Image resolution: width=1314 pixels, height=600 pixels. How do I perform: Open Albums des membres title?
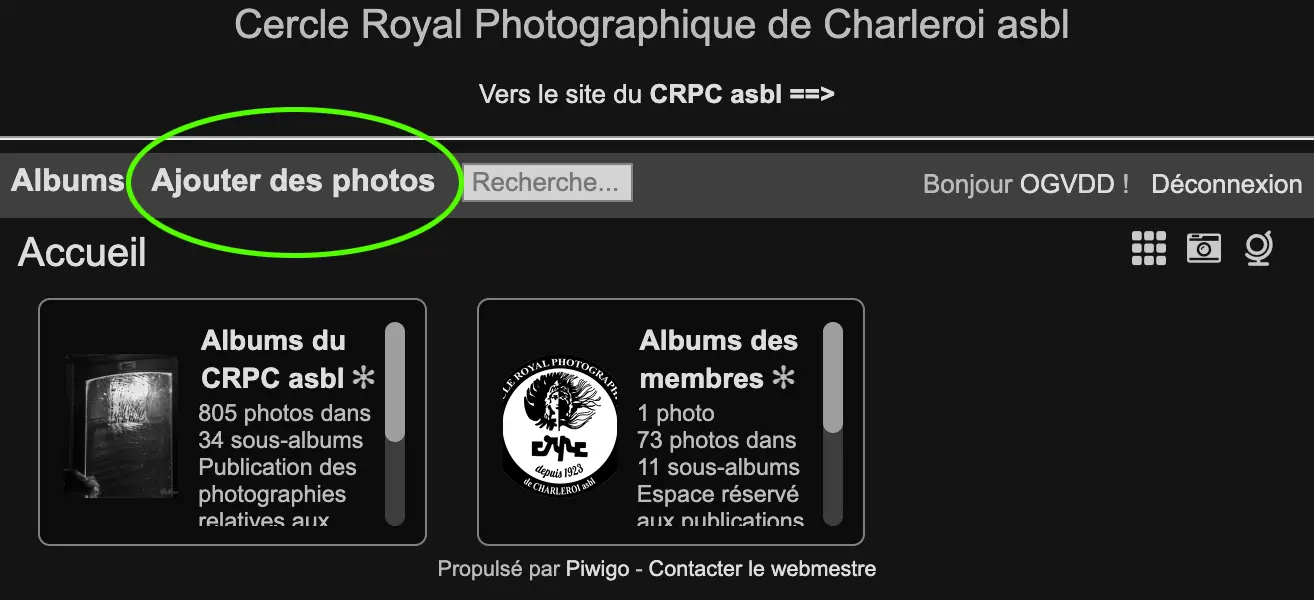tap(718, 359)
